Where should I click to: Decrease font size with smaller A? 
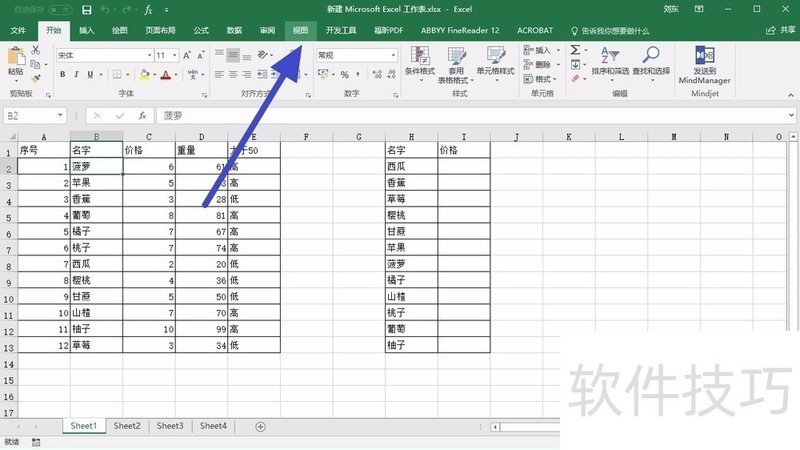coord(201,55)
